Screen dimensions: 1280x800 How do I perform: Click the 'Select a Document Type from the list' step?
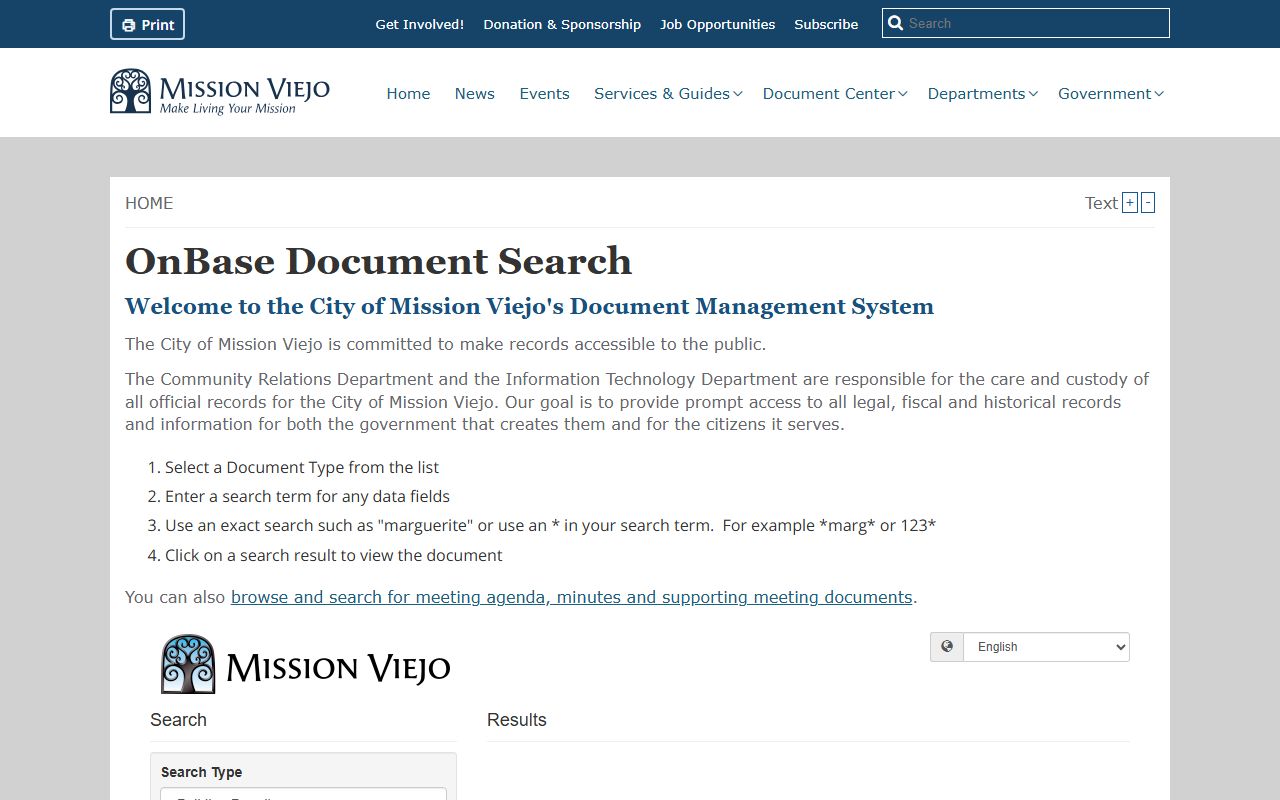(x=302, y=467)
